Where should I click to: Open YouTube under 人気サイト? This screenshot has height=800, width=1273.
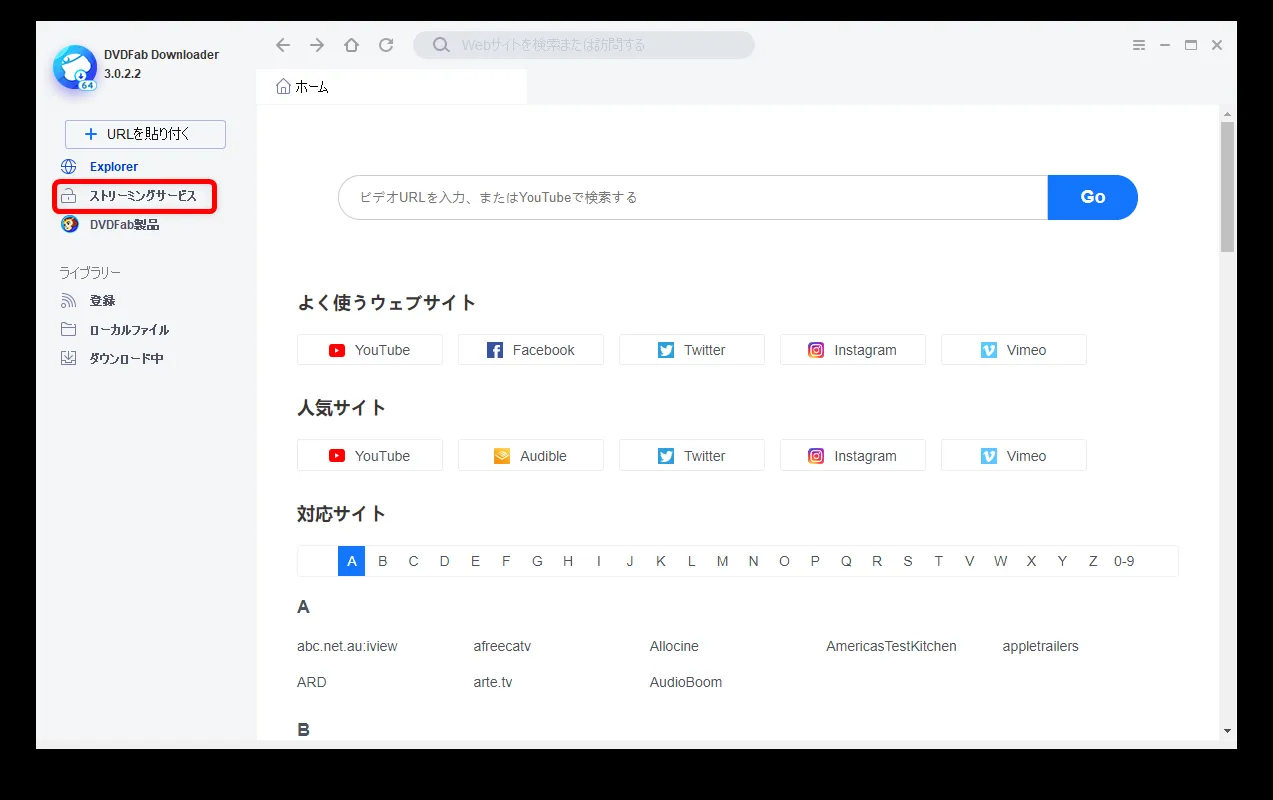pos(370,456)
